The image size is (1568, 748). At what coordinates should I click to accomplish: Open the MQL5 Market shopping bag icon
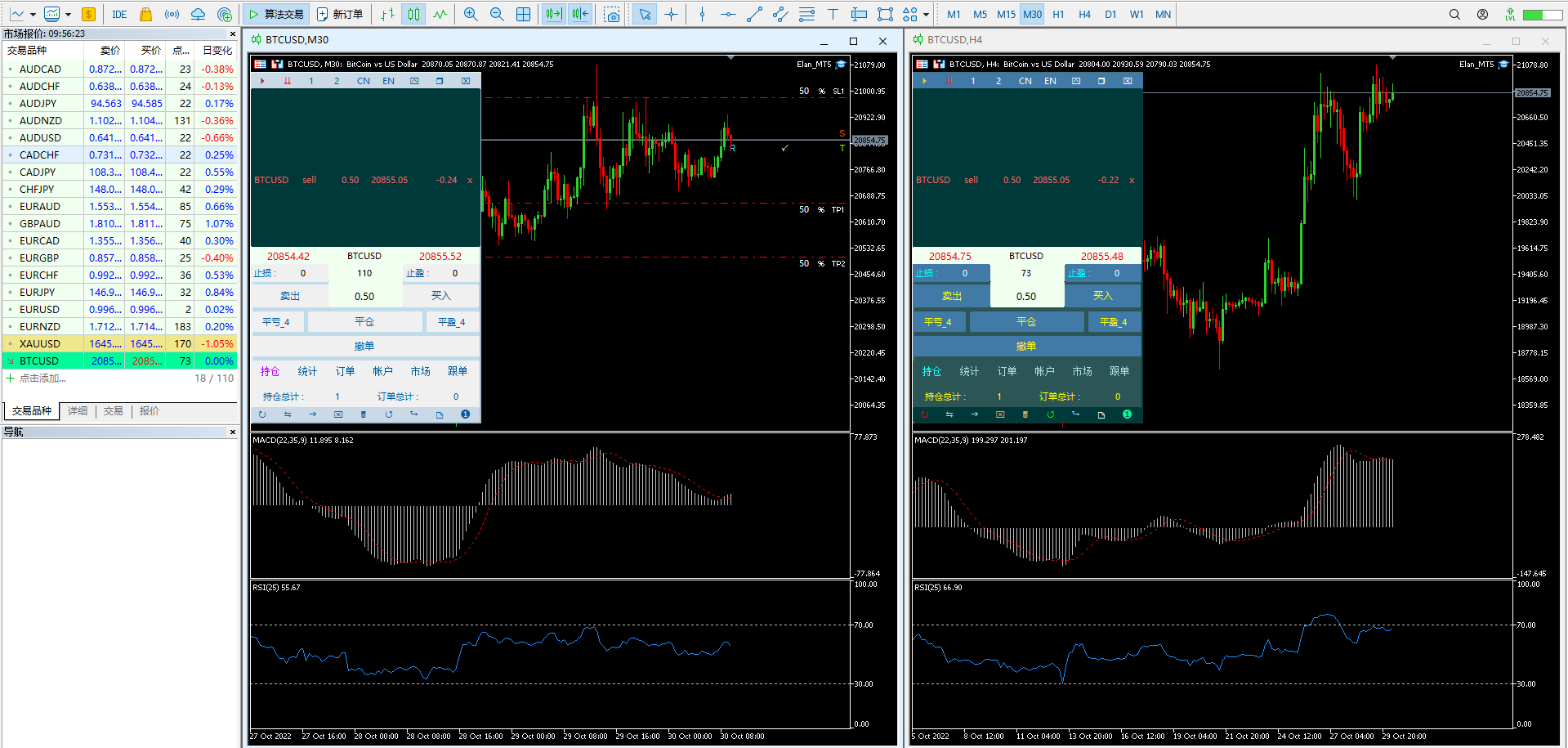(x=145, y=14)
